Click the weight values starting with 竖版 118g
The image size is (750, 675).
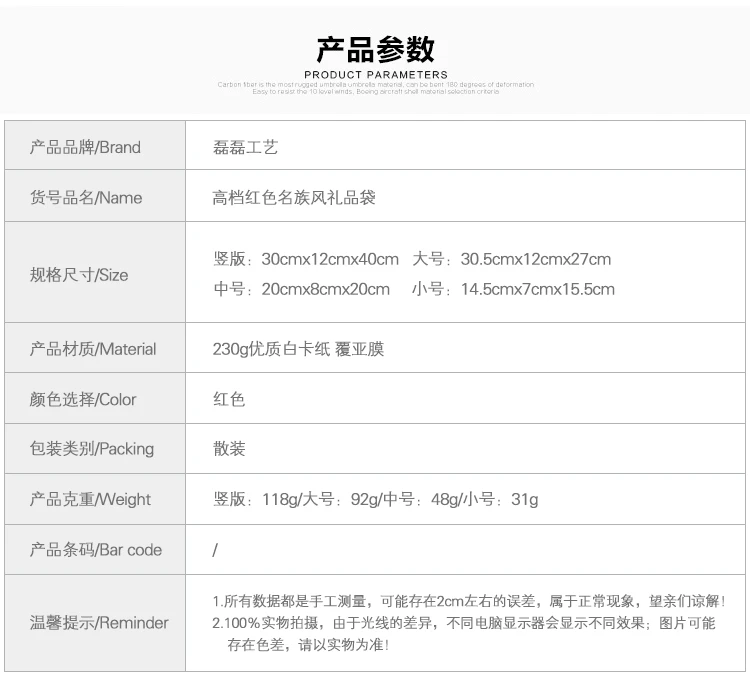375,499
